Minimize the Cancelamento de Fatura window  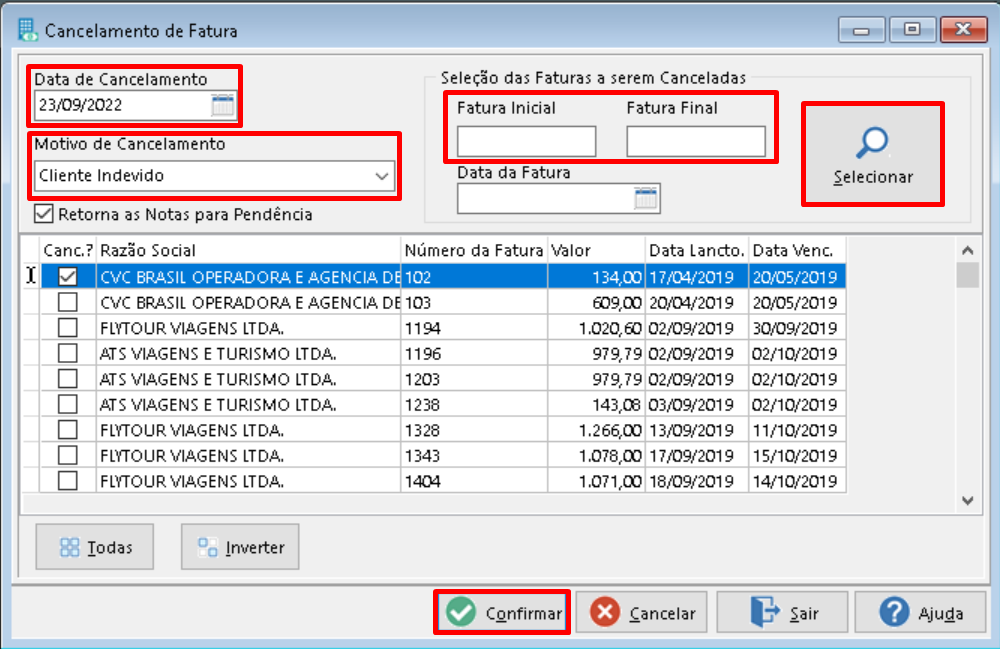click(x=861, y=30)
